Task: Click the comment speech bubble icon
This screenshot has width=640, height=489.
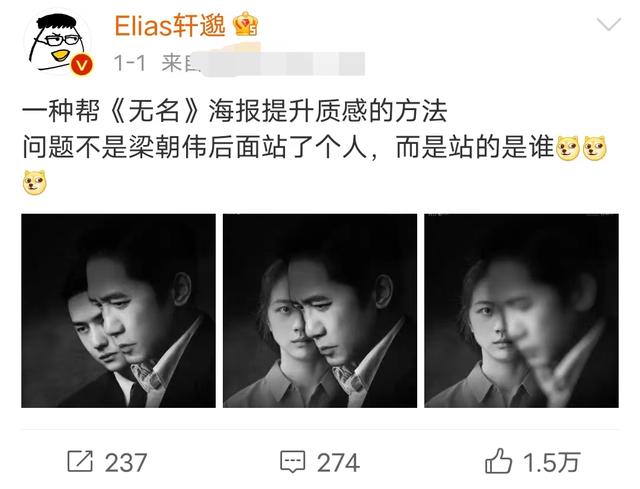Action: point(292,462)
